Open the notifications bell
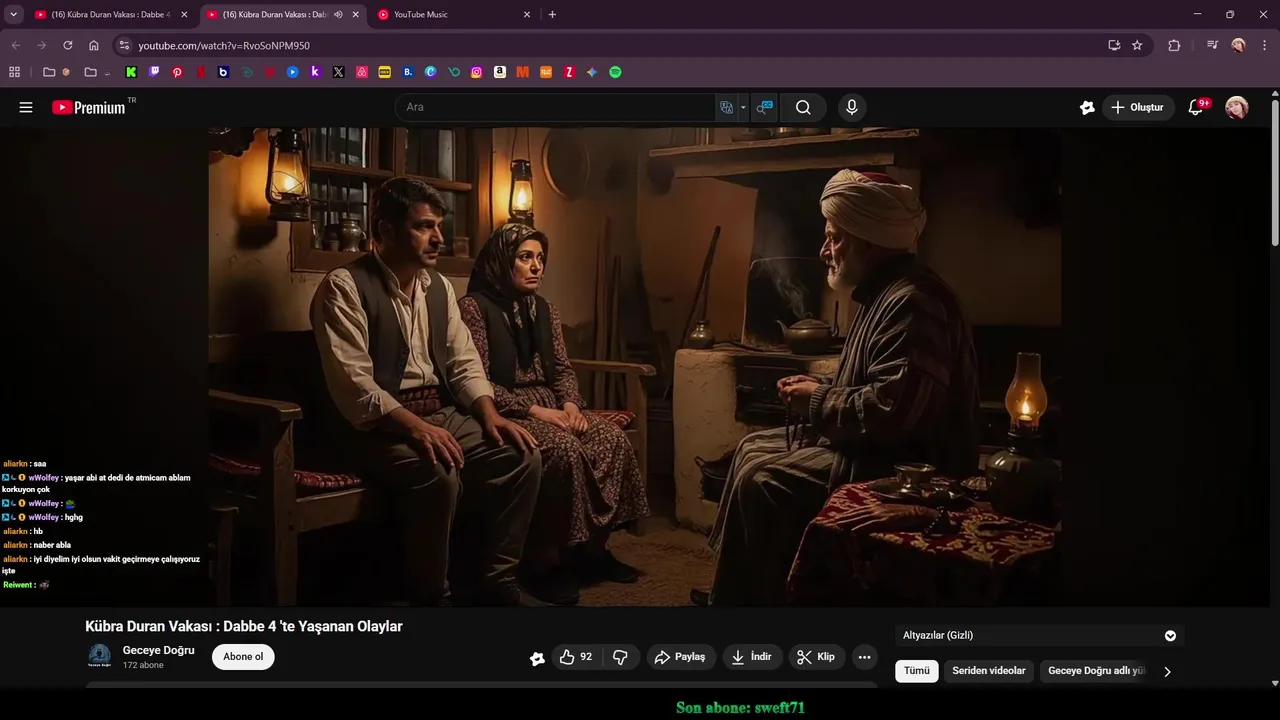This screenshot has height=720, width=1280. point(1195,107)
